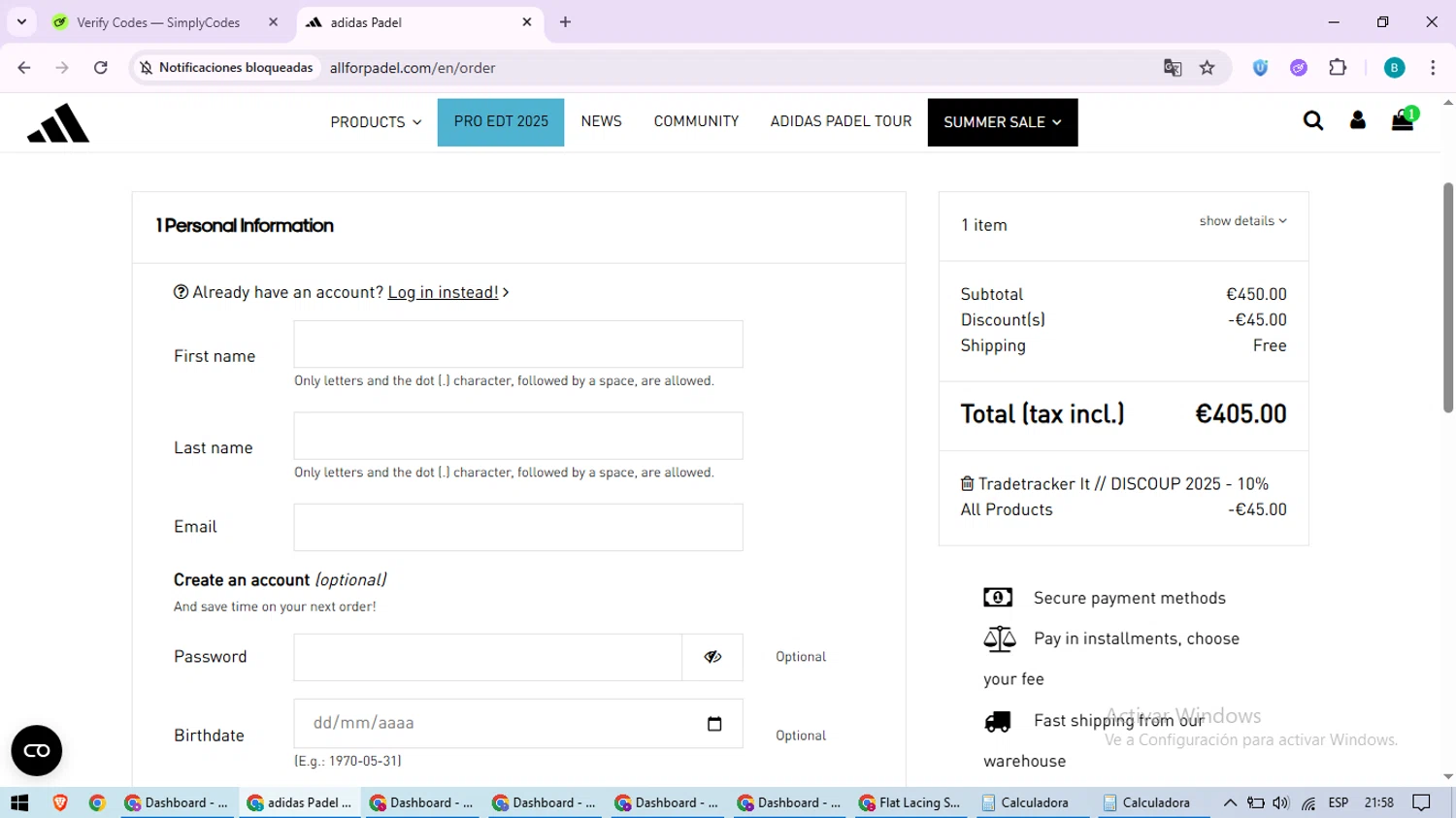Image resolution: width=1456 pixels, height=818 pixels.
Task: Close the adidas Padel tab
Action: (527, 22)
